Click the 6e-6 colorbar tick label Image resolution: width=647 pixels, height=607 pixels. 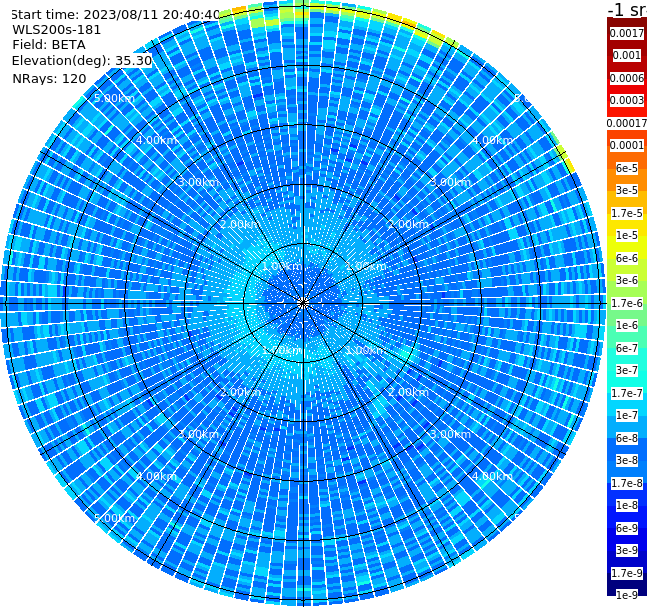point(627,258)
